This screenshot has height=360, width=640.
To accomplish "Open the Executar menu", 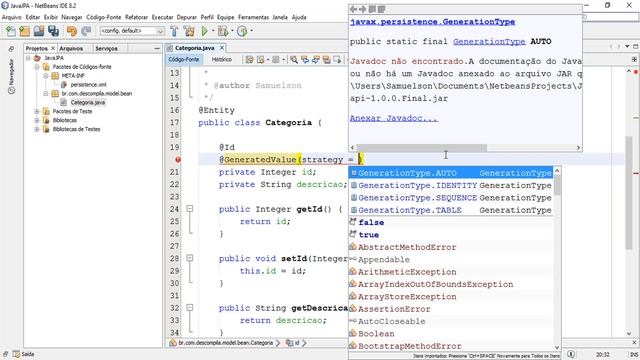I will tap(162, 17).
